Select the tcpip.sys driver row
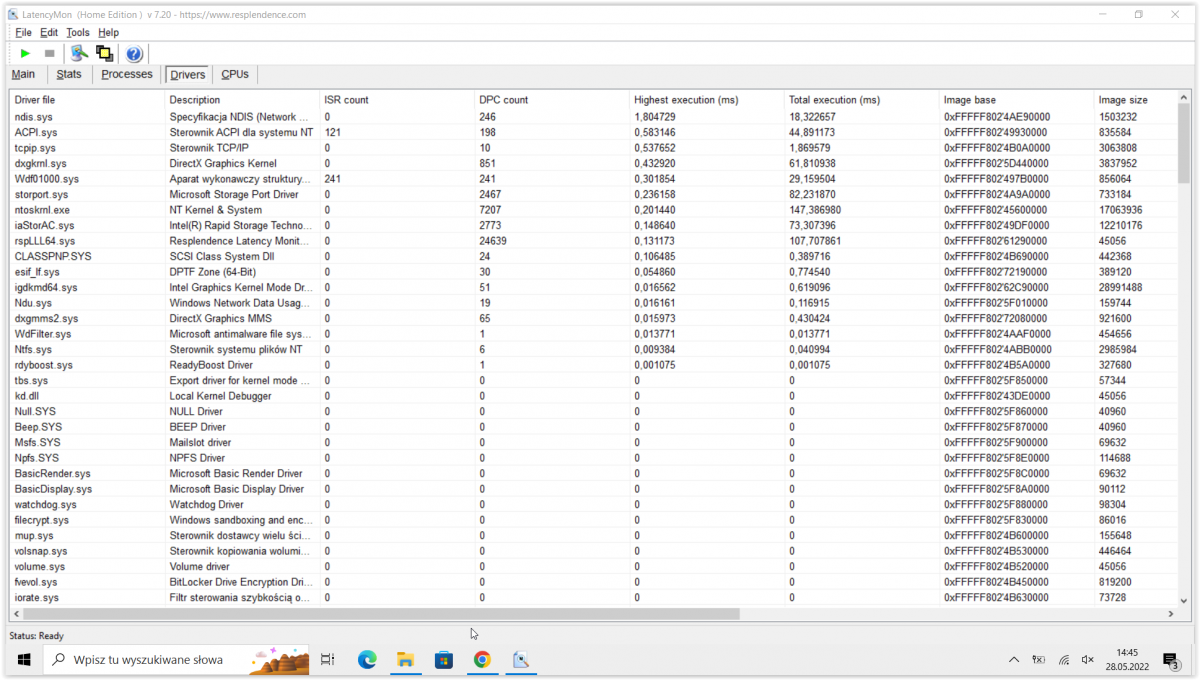The width and height of the screenshot is (1200, 680). pos(593,148)
